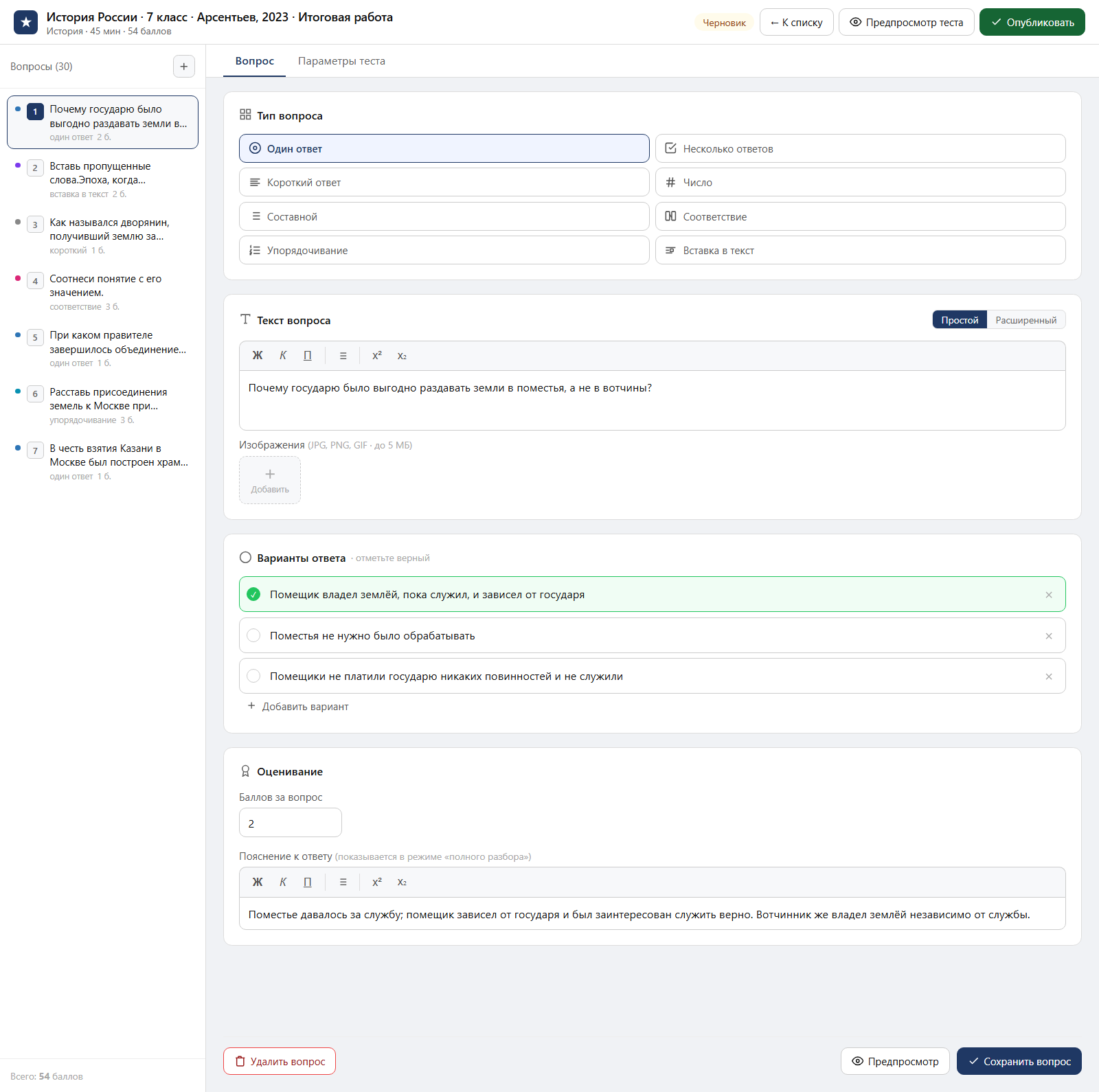Choose 'Упорядочивание' question type
This screenshot has height=1092, width=1099.
[444, 250]
